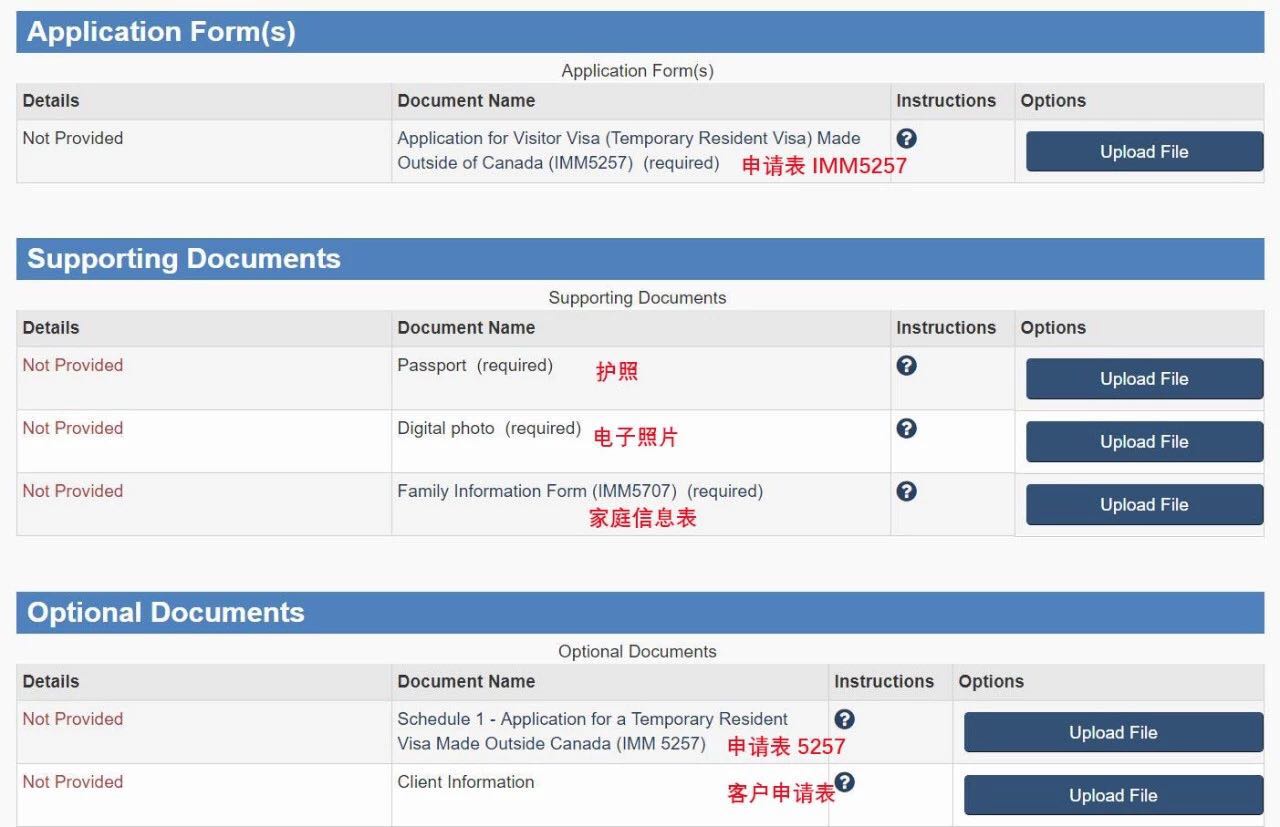Screen dimensions: 1280x827
Task: Select Upload File for Client Information
Action: pyautogui.click(x=1113, y=796)
